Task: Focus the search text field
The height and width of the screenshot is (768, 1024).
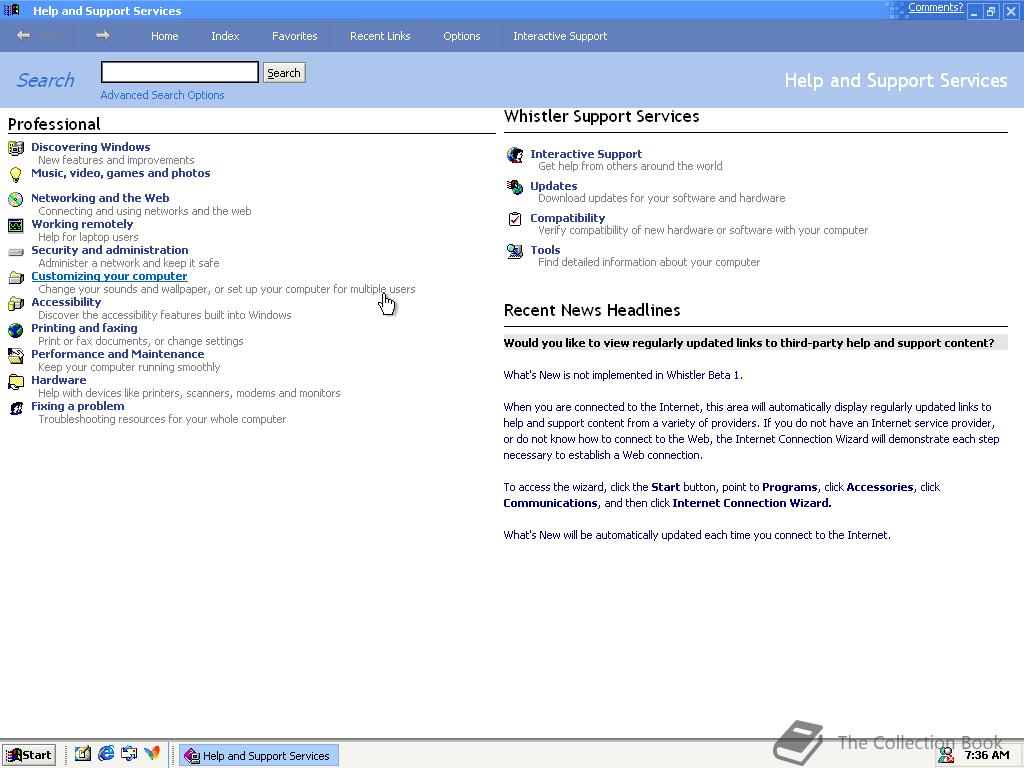Action: point(180,72)
